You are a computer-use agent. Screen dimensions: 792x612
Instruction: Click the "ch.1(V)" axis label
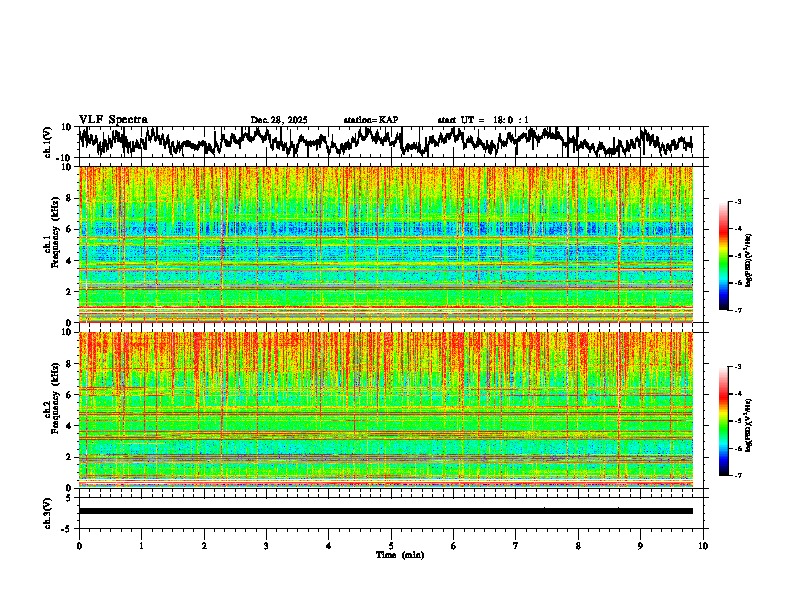(48, 142)
